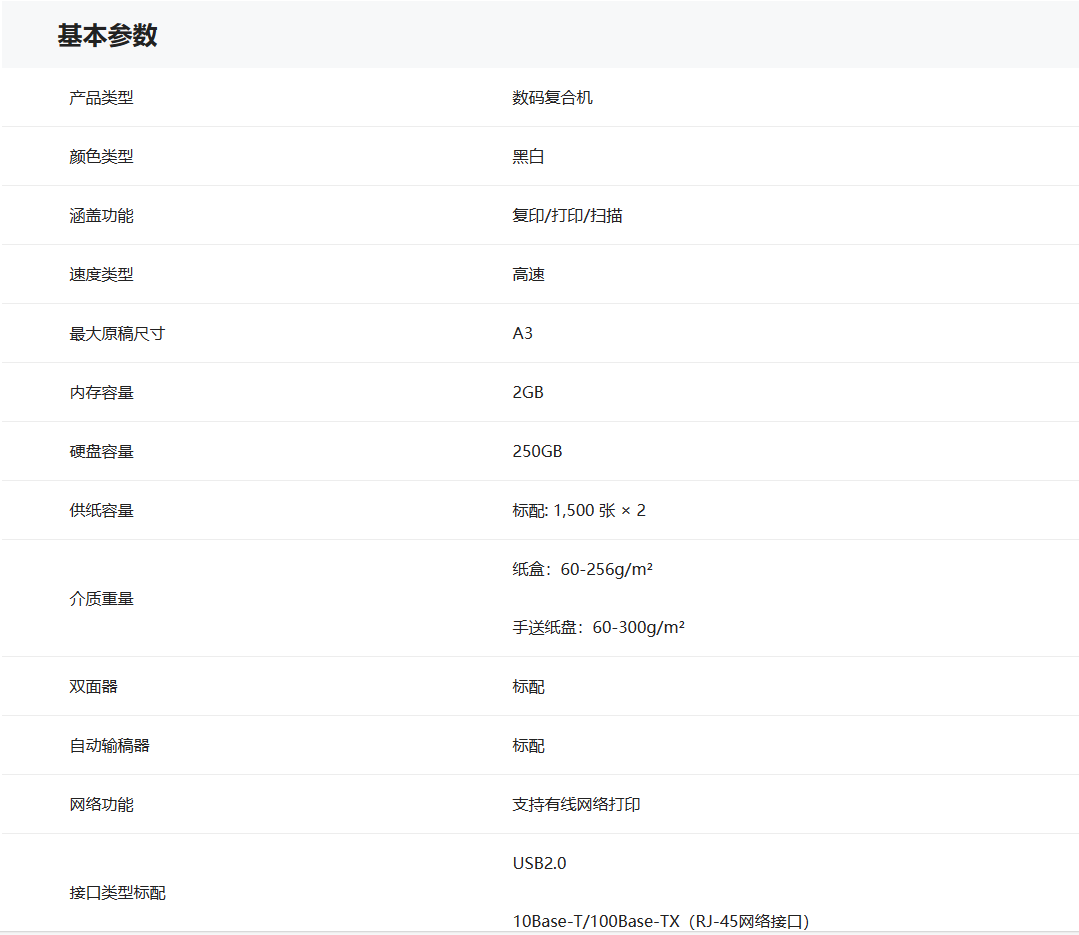
Task: Click the 涵盖功能 row label
Action: 101,216
